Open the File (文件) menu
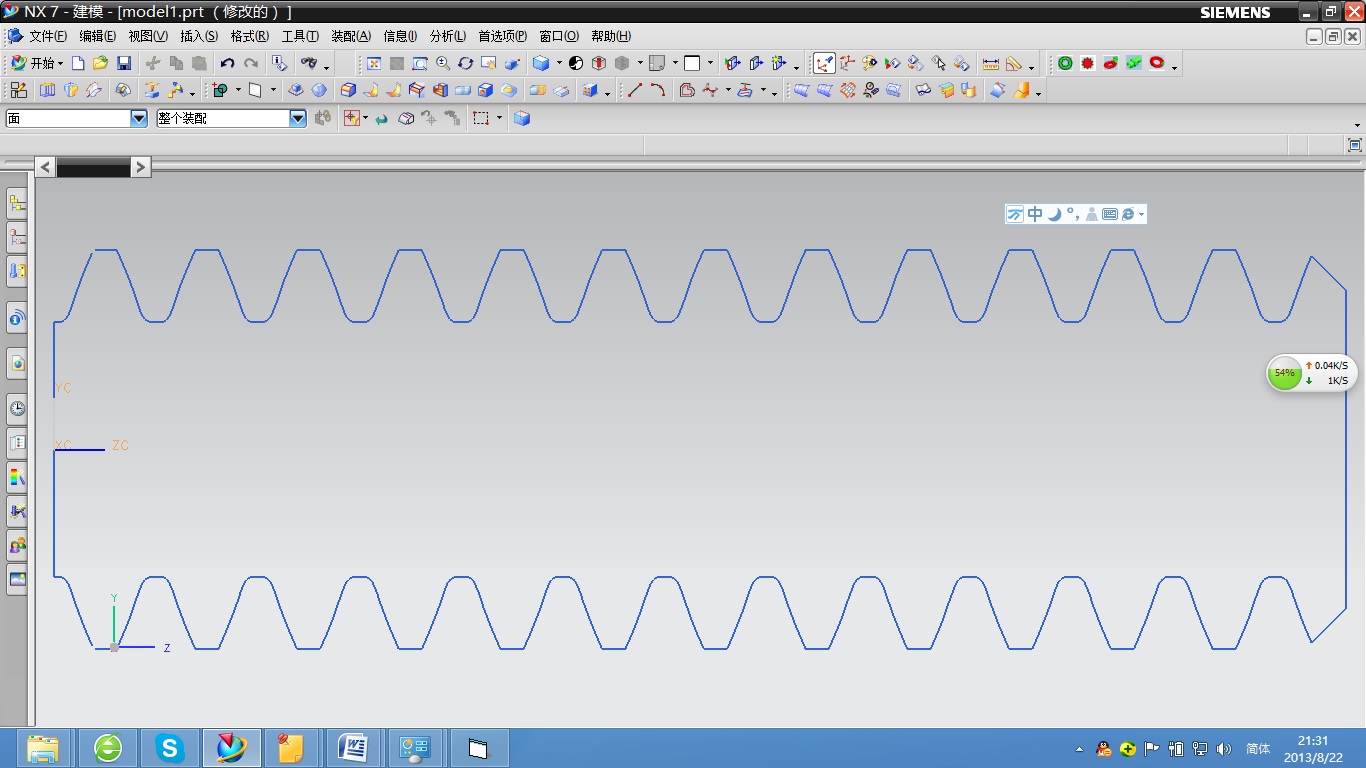1366x768 pixels. pos(47,36)
